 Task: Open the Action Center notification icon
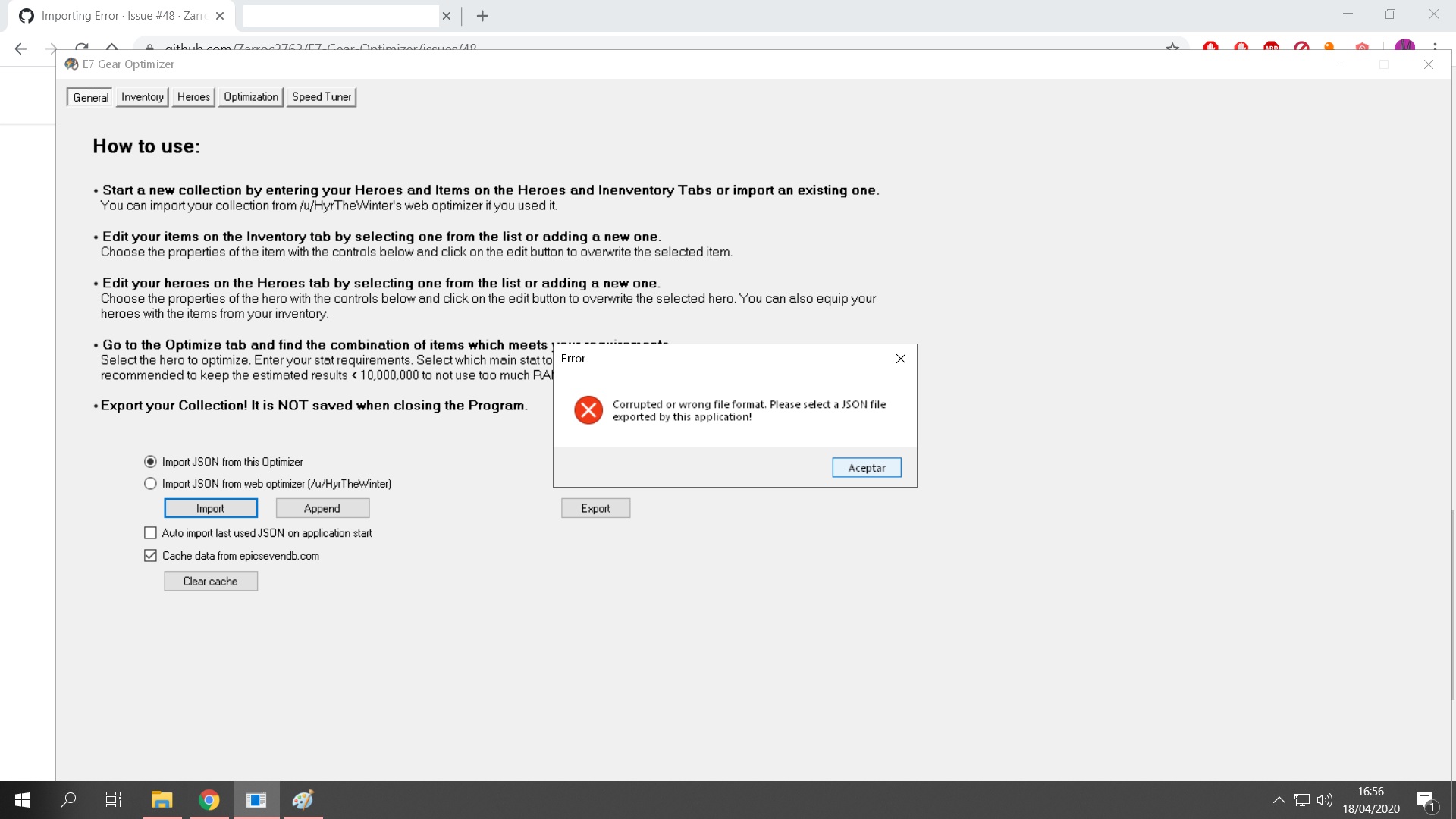1425,799
